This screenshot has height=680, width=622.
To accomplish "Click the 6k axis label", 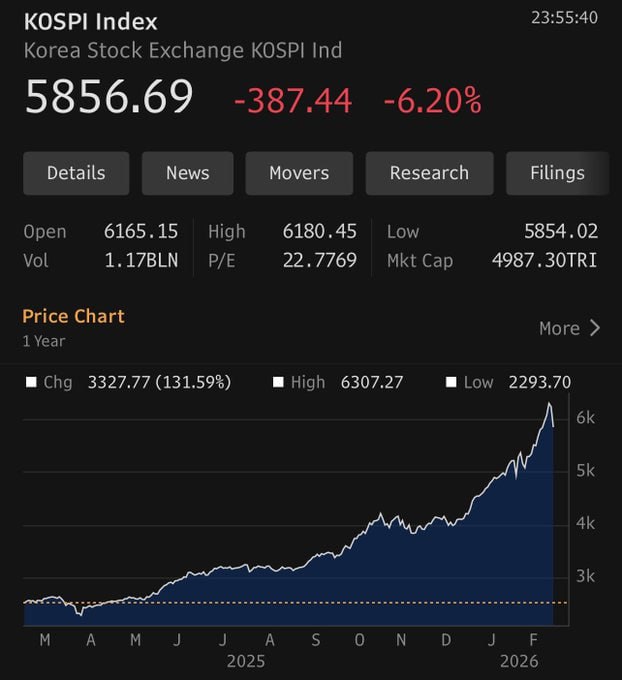I will [x=586, y=418].
